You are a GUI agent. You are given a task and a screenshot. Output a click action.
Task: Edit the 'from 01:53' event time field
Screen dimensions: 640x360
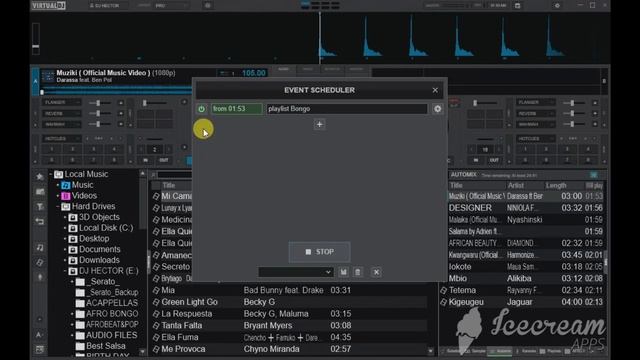pyautogui.click(x=237, y=109)
